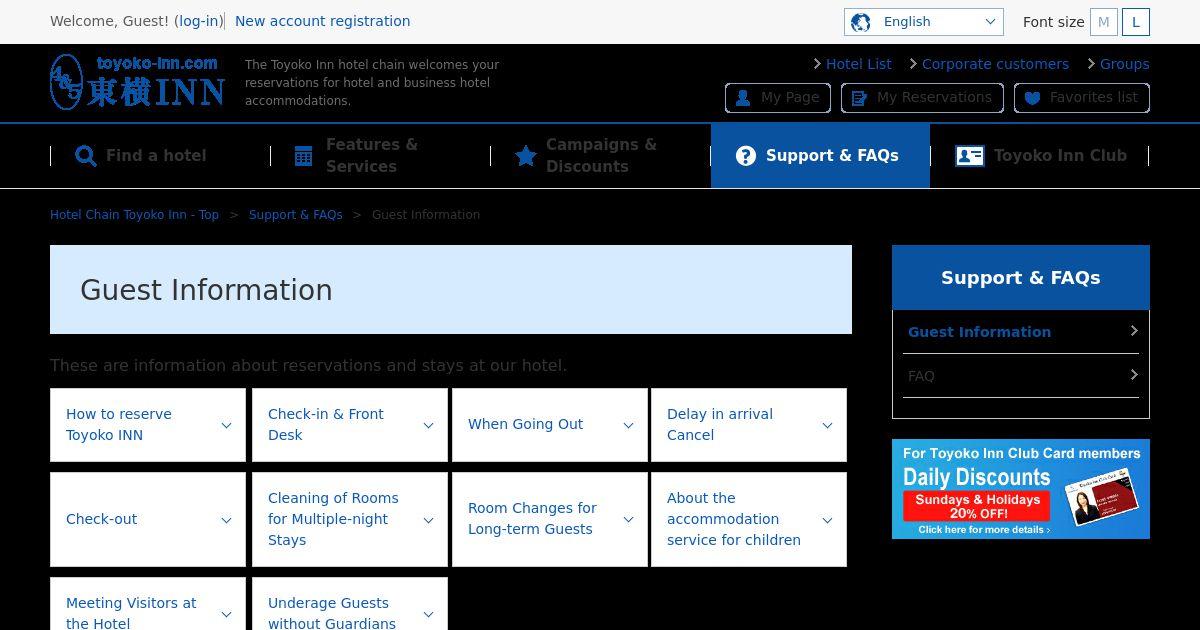This screenshot has height=630, width=1200.
Task: Select Guest Information in sidebar
Action: [1021, 332]
